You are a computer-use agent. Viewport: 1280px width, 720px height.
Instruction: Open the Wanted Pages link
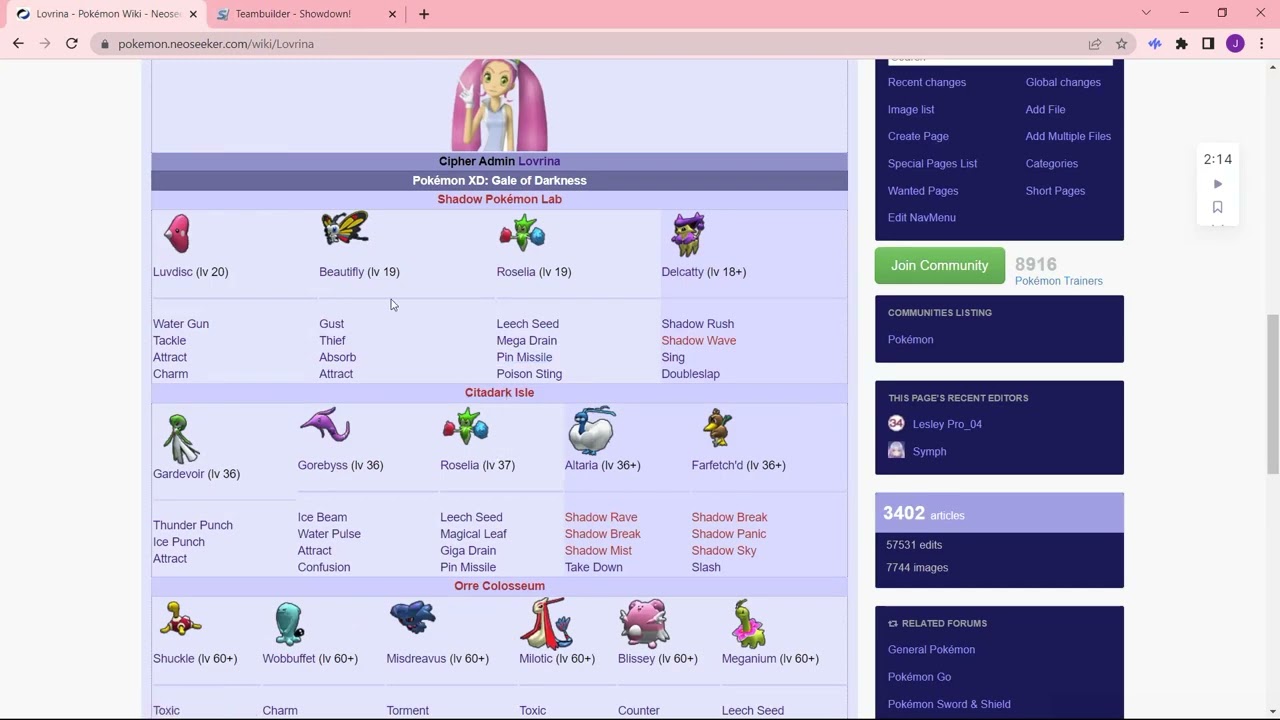coord(923,190)
